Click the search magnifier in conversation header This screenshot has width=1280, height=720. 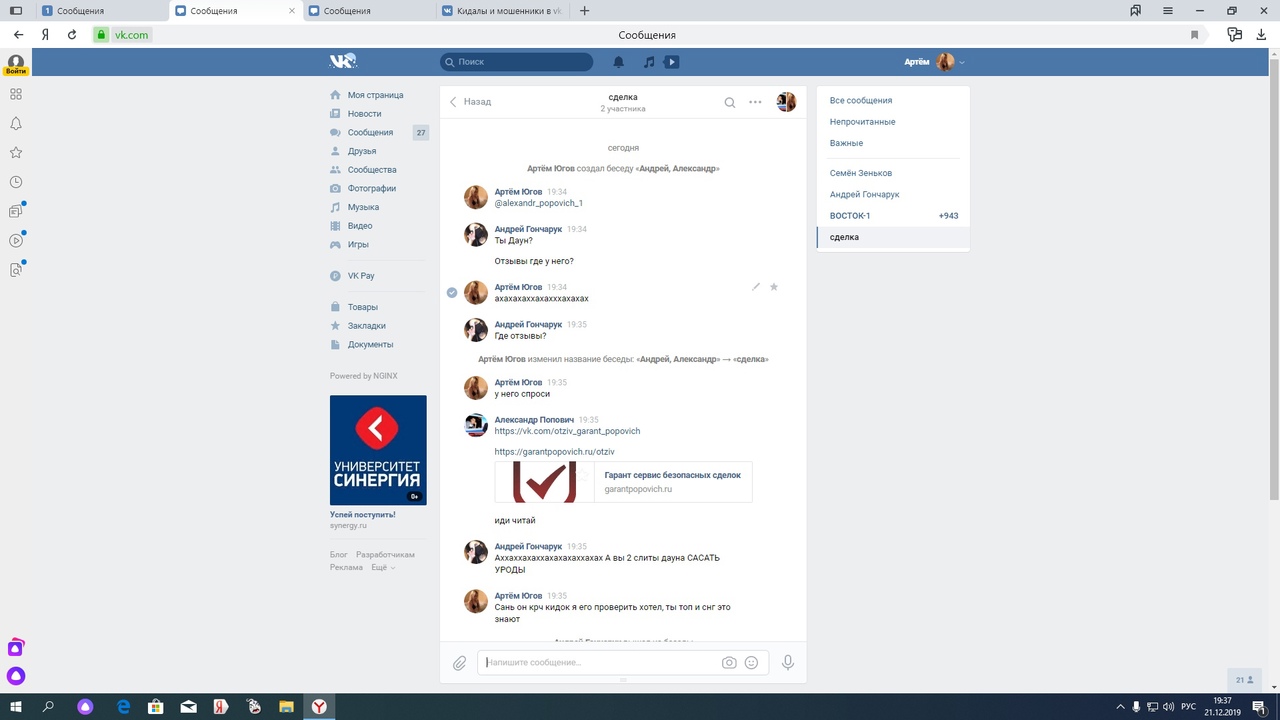[x=730, y=102]
